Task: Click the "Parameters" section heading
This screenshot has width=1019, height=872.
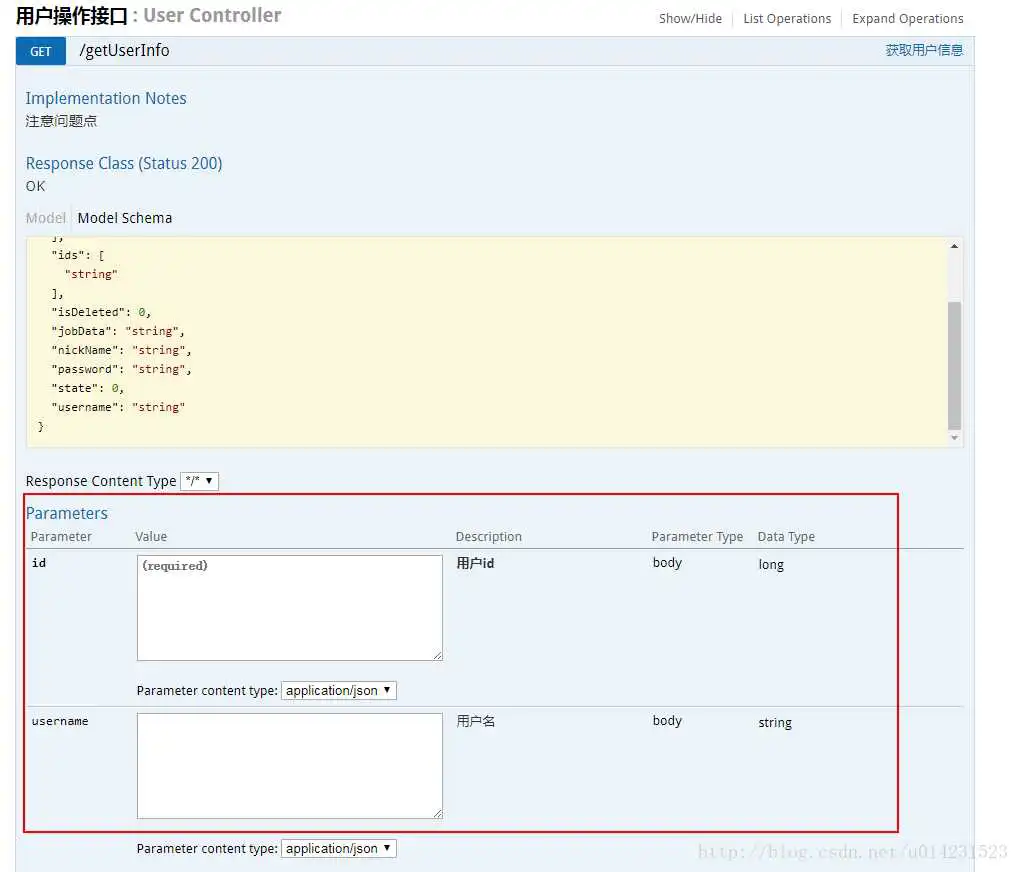Action: 66,513
